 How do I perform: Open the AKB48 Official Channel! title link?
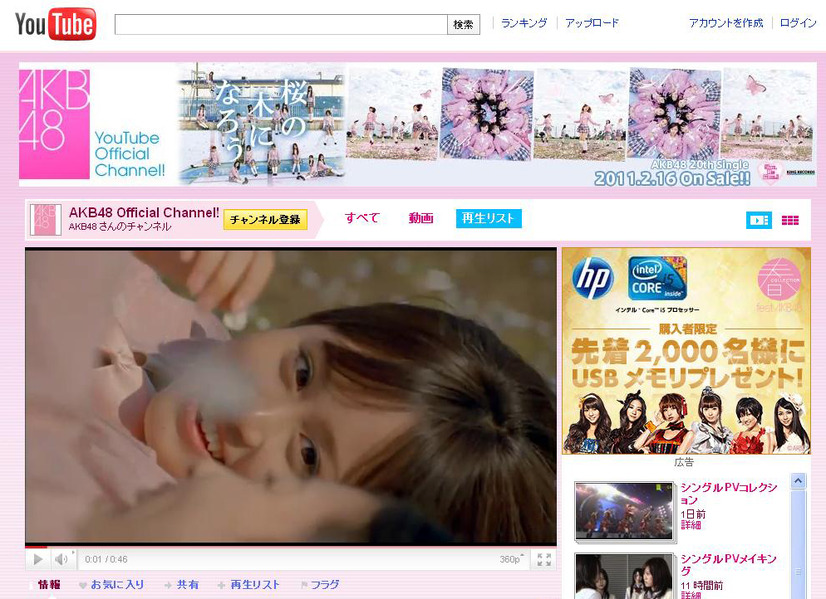(x=144, y=213)
